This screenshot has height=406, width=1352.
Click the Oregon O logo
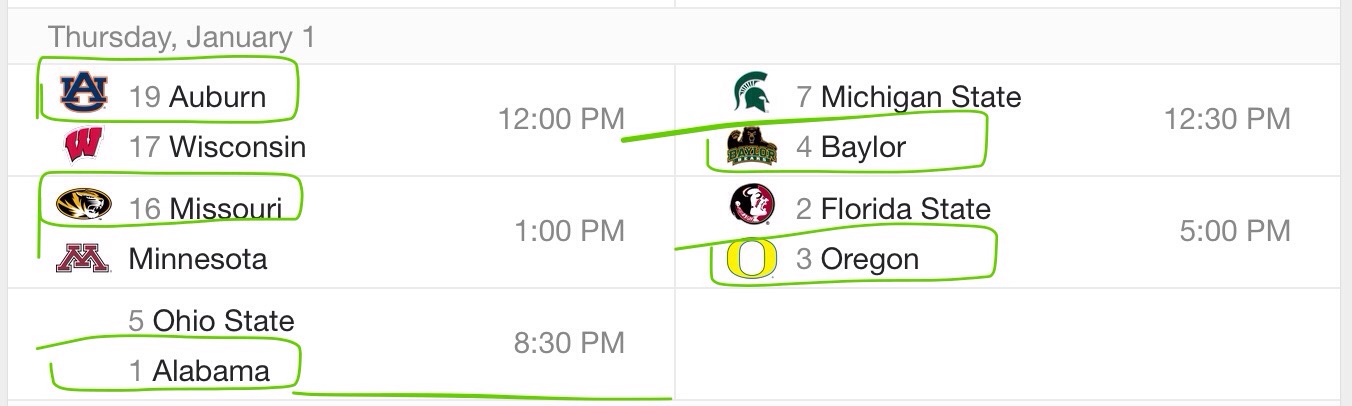[753, 259]
